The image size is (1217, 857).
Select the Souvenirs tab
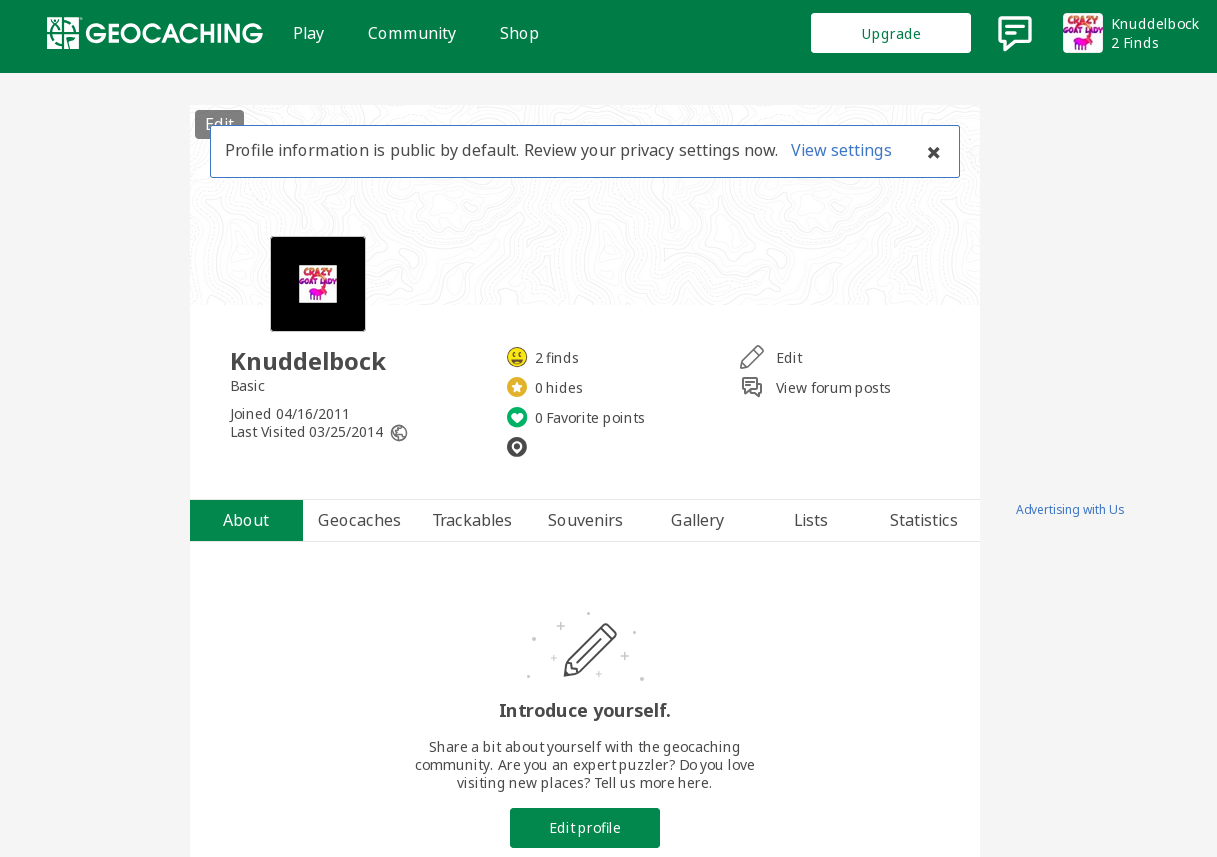(585, 520)
